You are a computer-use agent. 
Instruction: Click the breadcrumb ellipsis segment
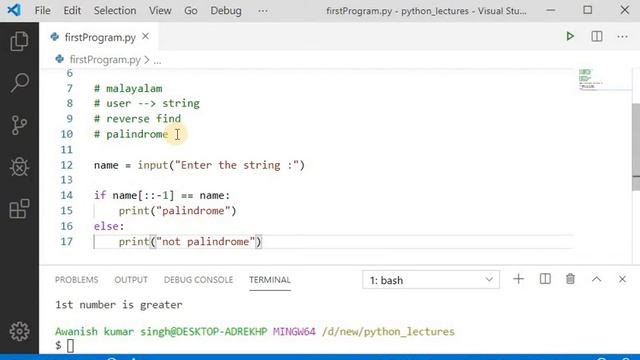click(158, 60)
